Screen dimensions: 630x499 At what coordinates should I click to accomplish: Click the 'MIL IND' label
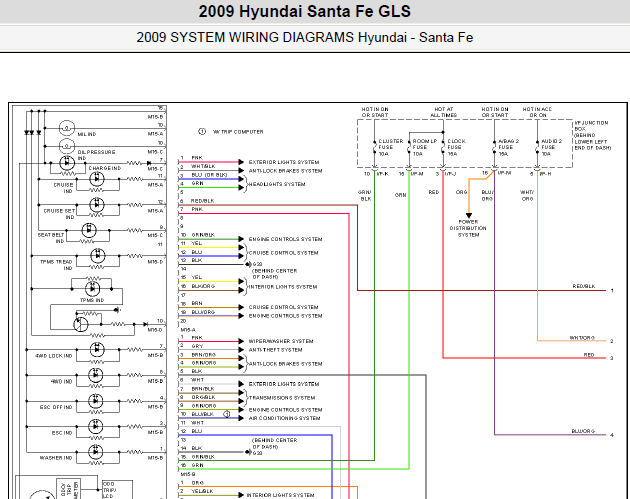(87, 134)
